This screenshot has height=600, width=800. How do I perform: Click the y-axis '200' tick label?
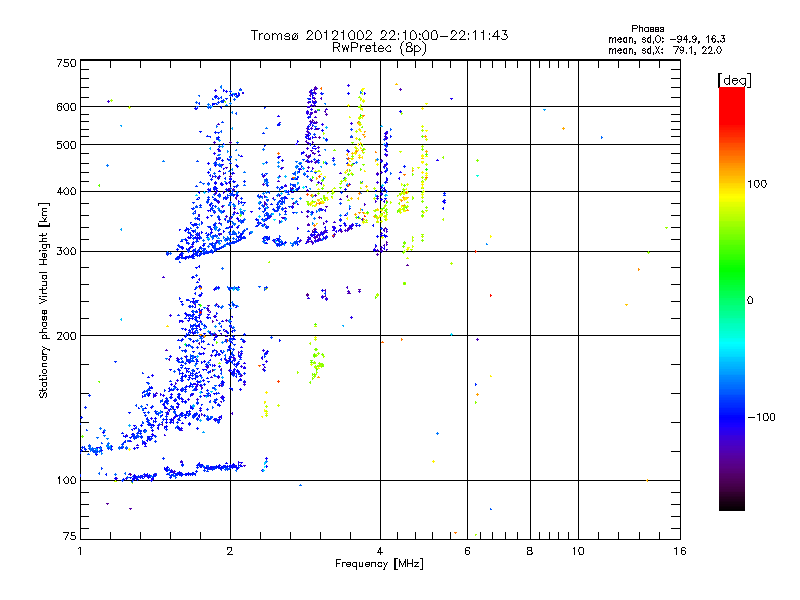(x=66, y=336)
